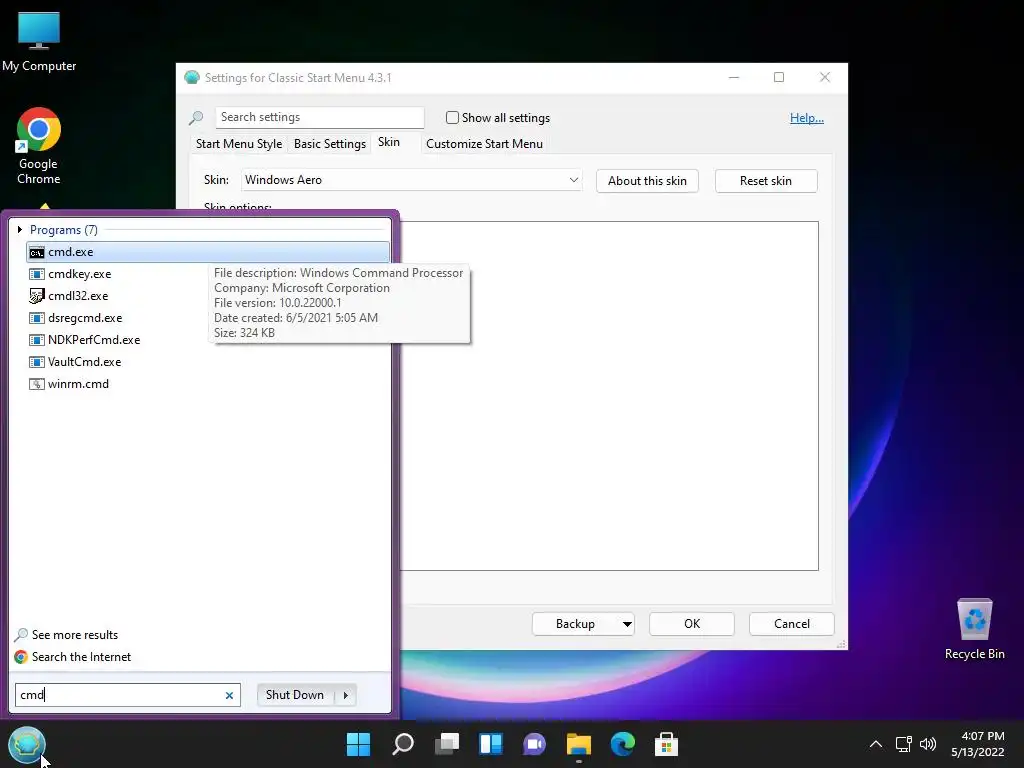Click the cmdkey.exe file icon
Viewport: 1024px width, 768px height.
(37, 274)
